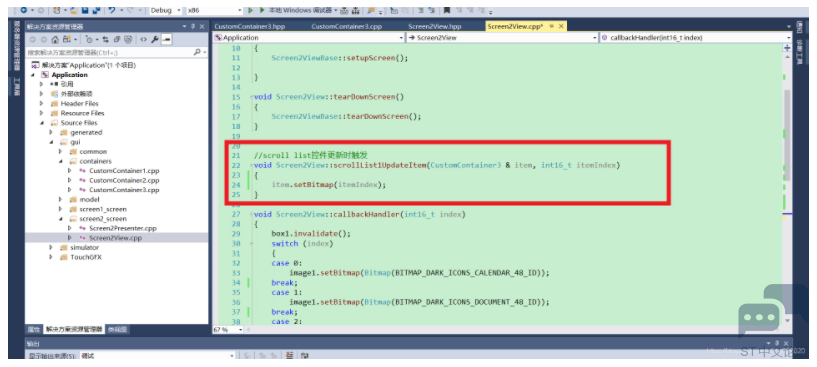Collapse the Application project node

(32, 75)
